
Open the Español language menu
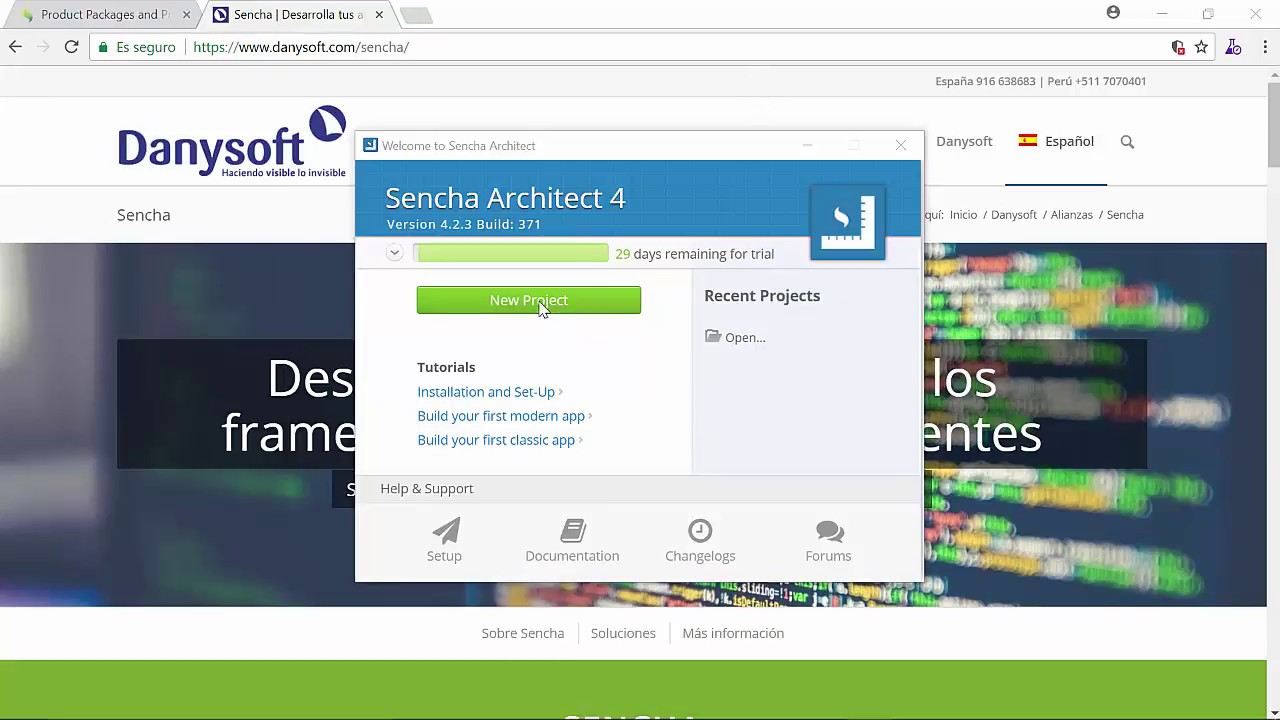click(x=1056, y=141)
